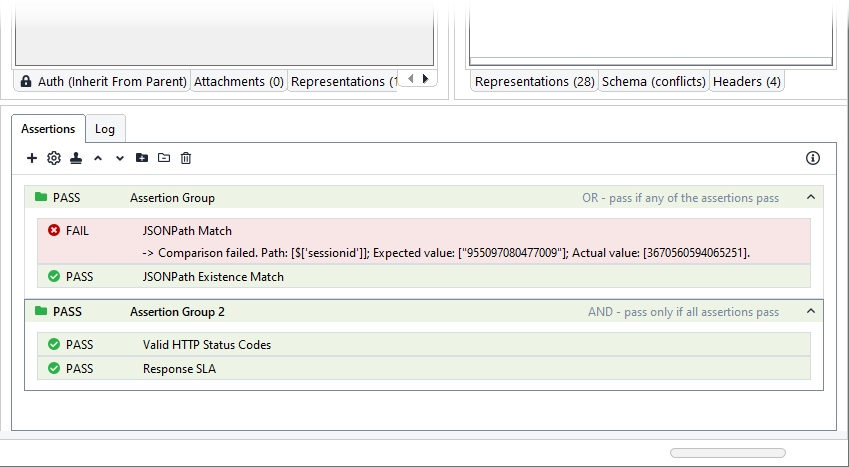This screenshot has height=467, width=849.
Task: Click the plus icon to add an assertion
Action: click(32, 158)
